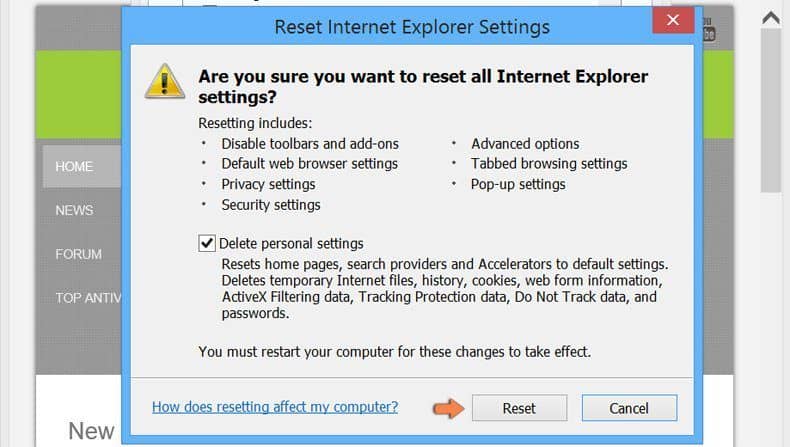Click the 'Pop-up settings' bullet text
The width and height of the screenshot is (790, 447).
(x=518, y=184)
